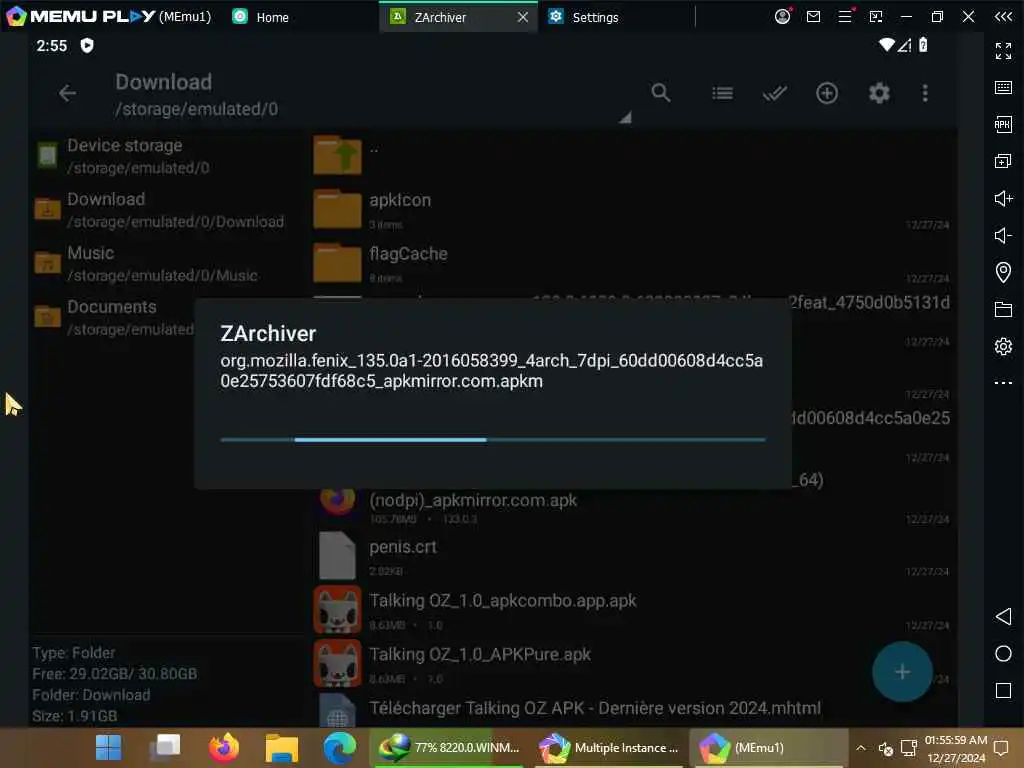The image size is (1024, 768).
Task: Launch Firefox from taskbar
Action: (x=223, y=748)
